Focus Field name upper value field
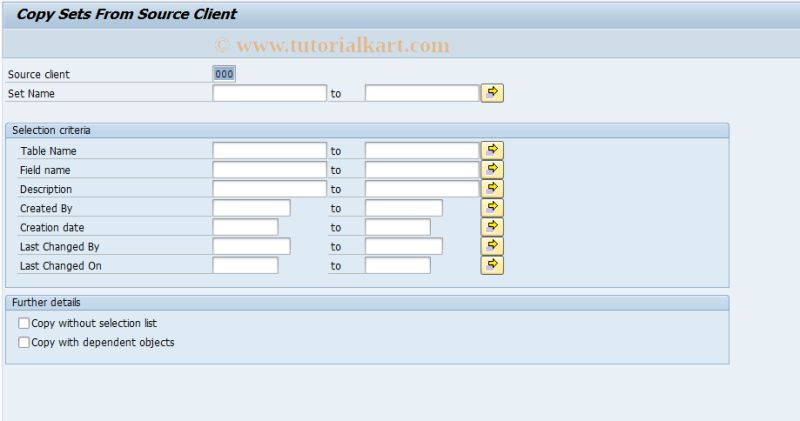 (x=422, y=169)
